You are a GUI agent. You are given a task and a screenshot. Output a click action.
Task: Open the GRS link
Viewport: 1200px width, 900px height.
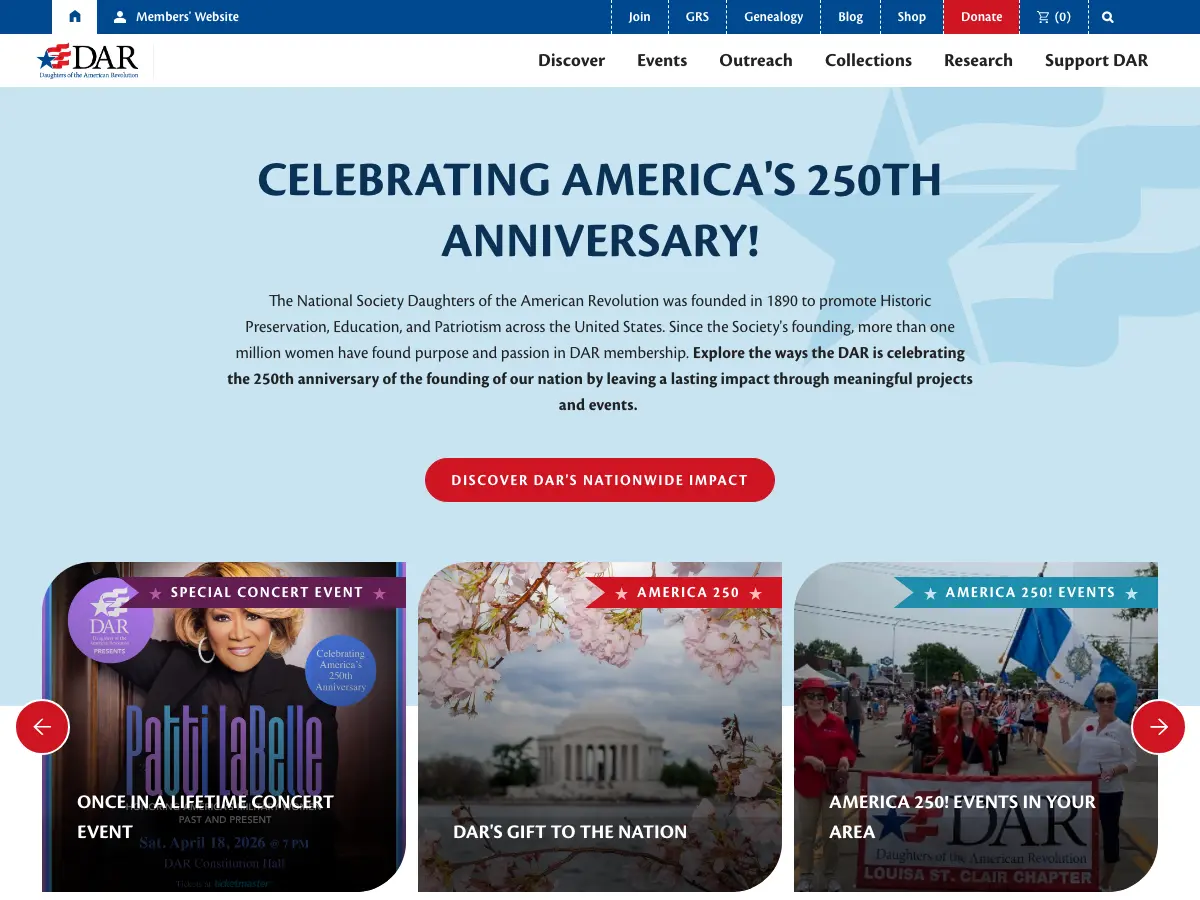point(697,17)
